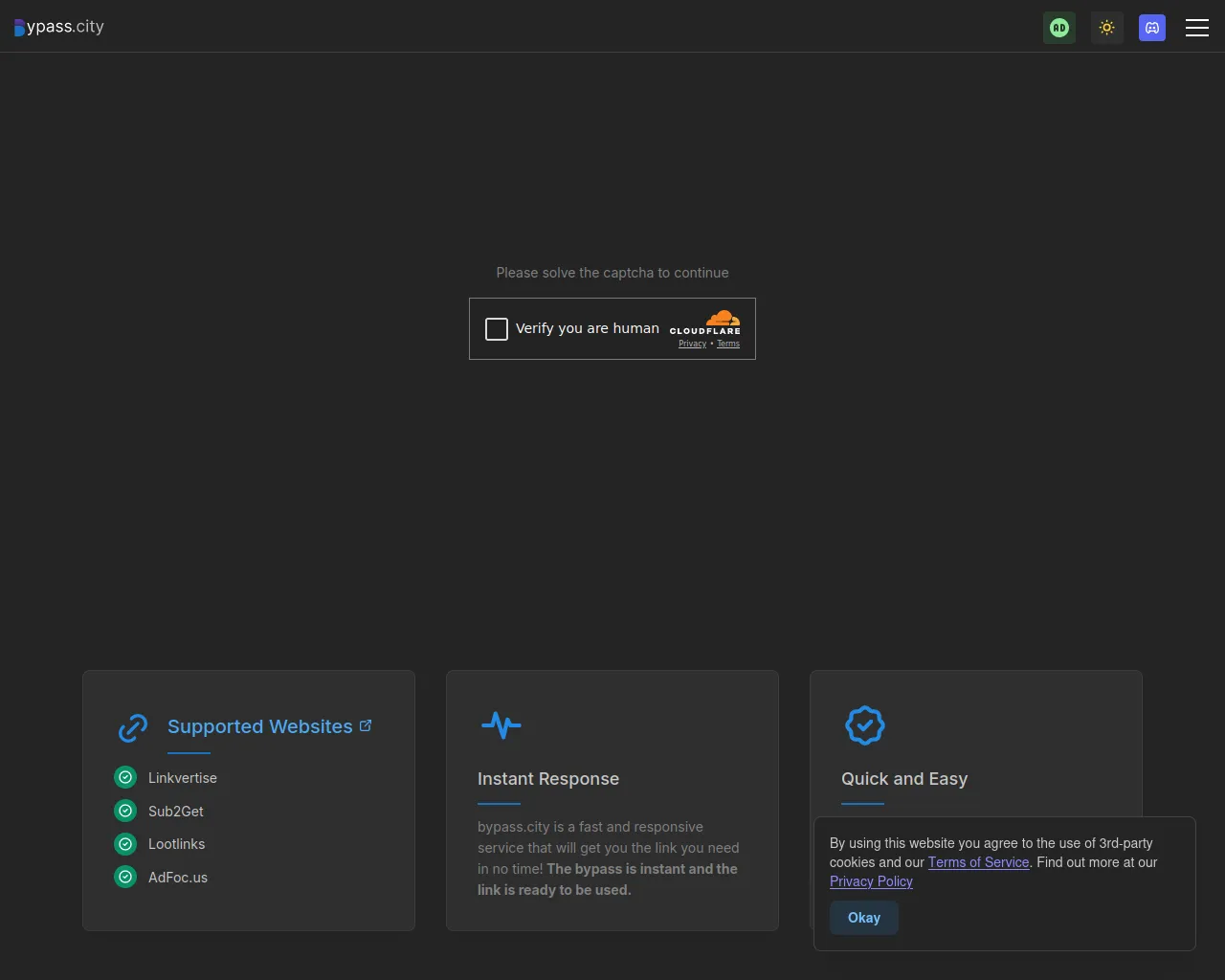Open Cloudflare Privacy link
The width and height of the screenshot is (1225, 980).
point(692,344)
